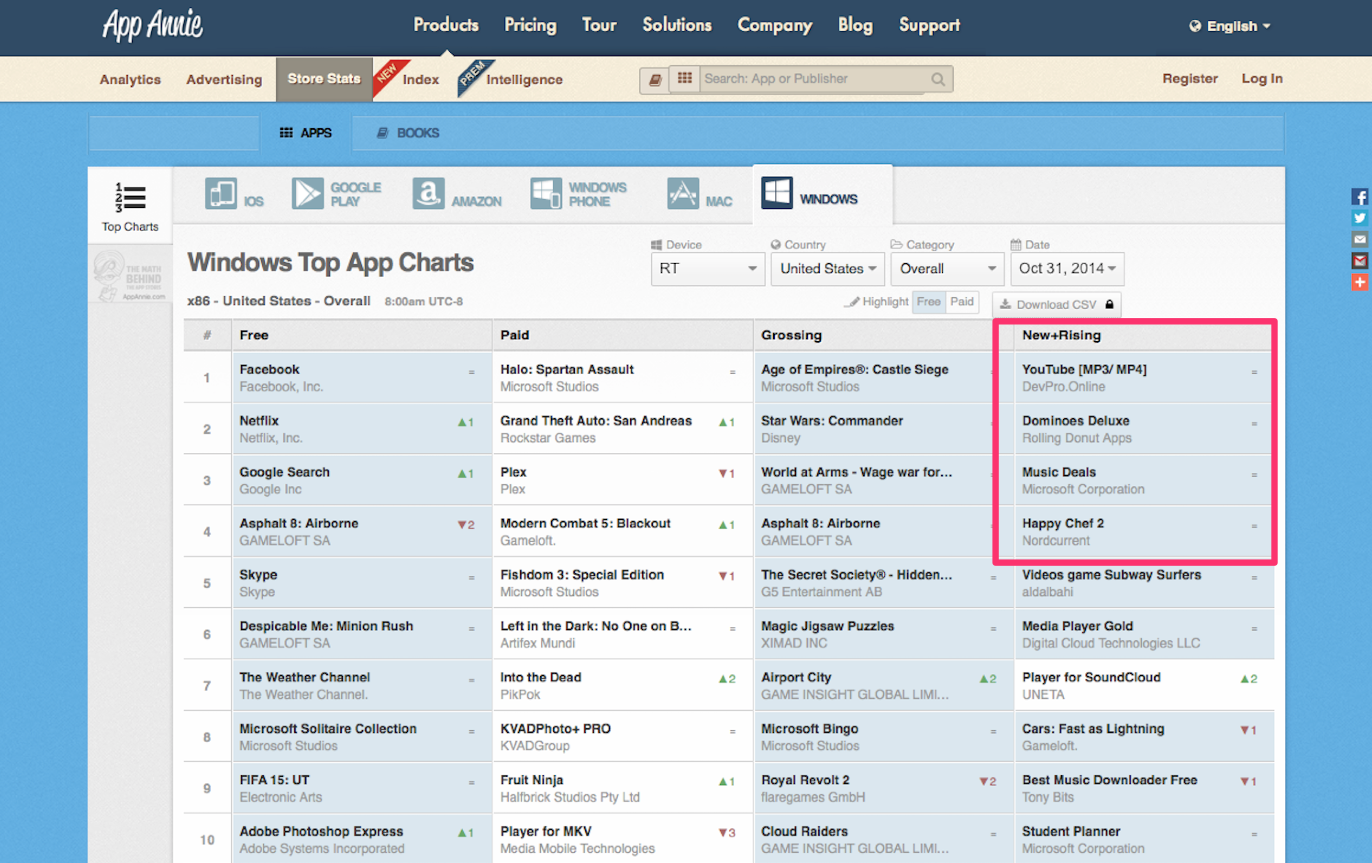Go to the Blog page
Screen dimensions: 1372x863
pos(855,25)
